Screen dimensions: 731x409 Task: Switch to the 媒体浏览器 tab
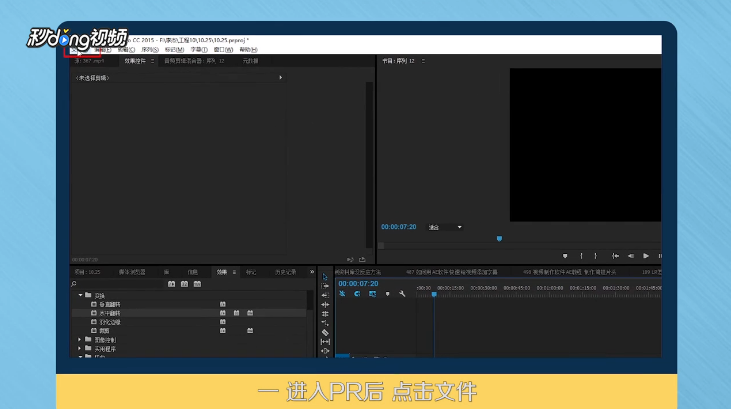tap(132, 272)
